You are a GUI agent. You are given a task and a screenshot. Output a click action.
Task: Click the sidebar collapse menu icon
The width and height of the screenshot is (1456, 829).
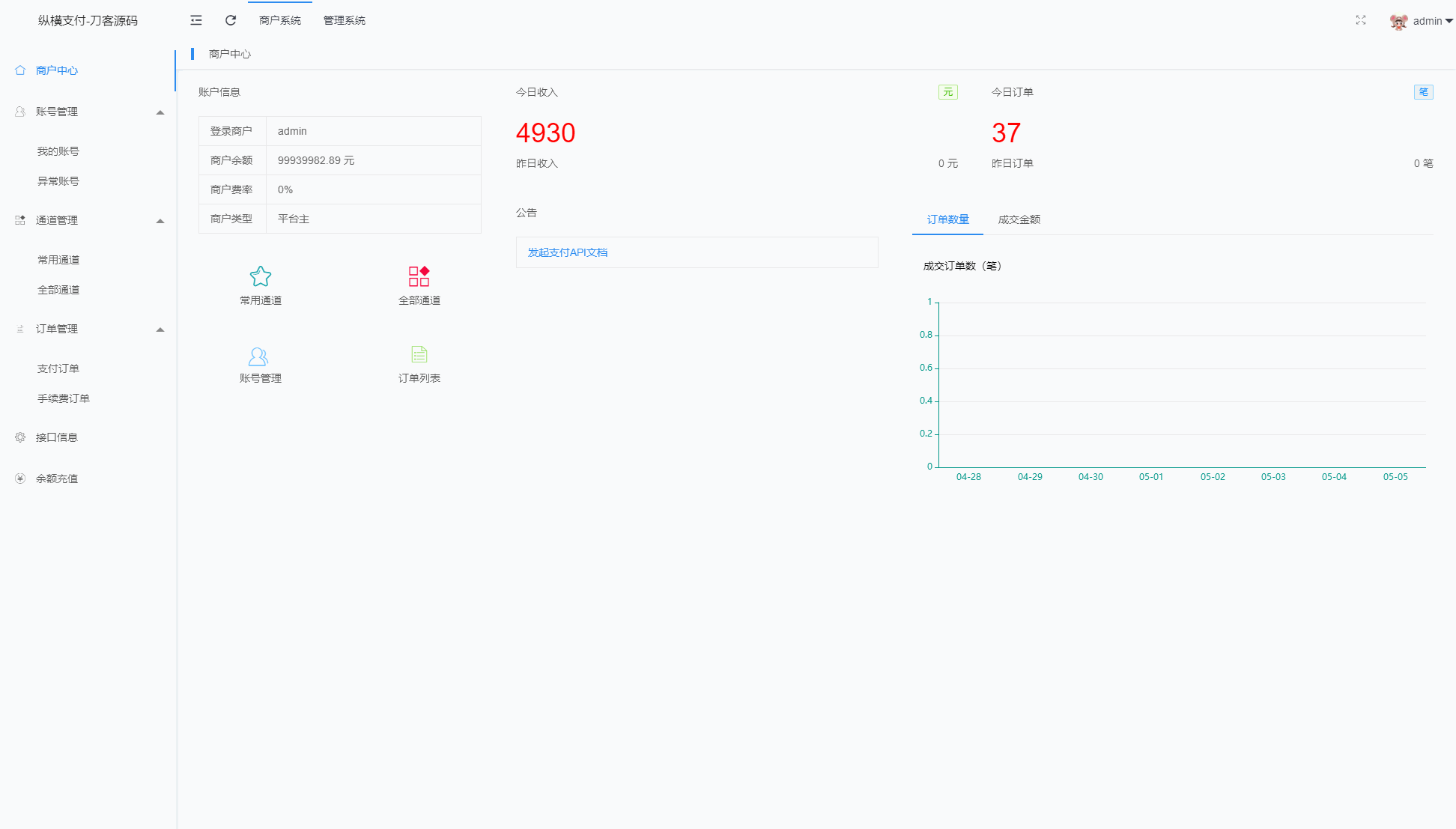(x=196, y=20)
